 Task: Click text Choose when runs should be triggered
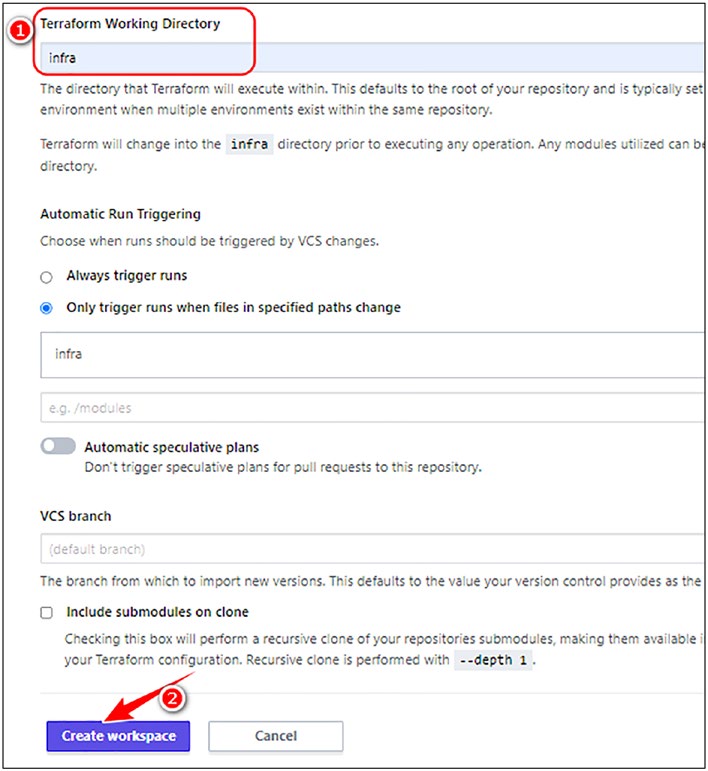coord(209,241)
